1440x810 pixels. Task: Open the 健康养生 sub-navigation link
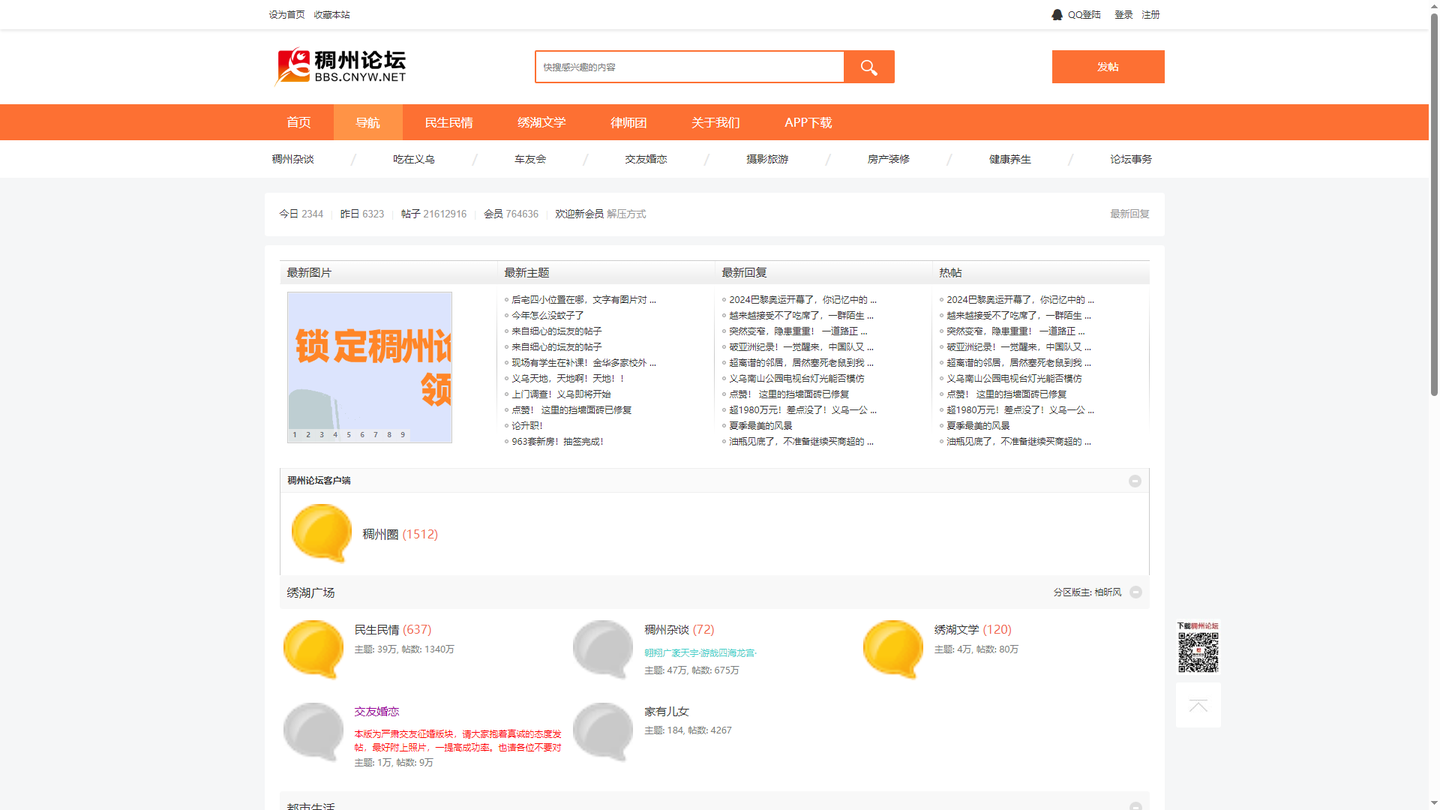1010,159
